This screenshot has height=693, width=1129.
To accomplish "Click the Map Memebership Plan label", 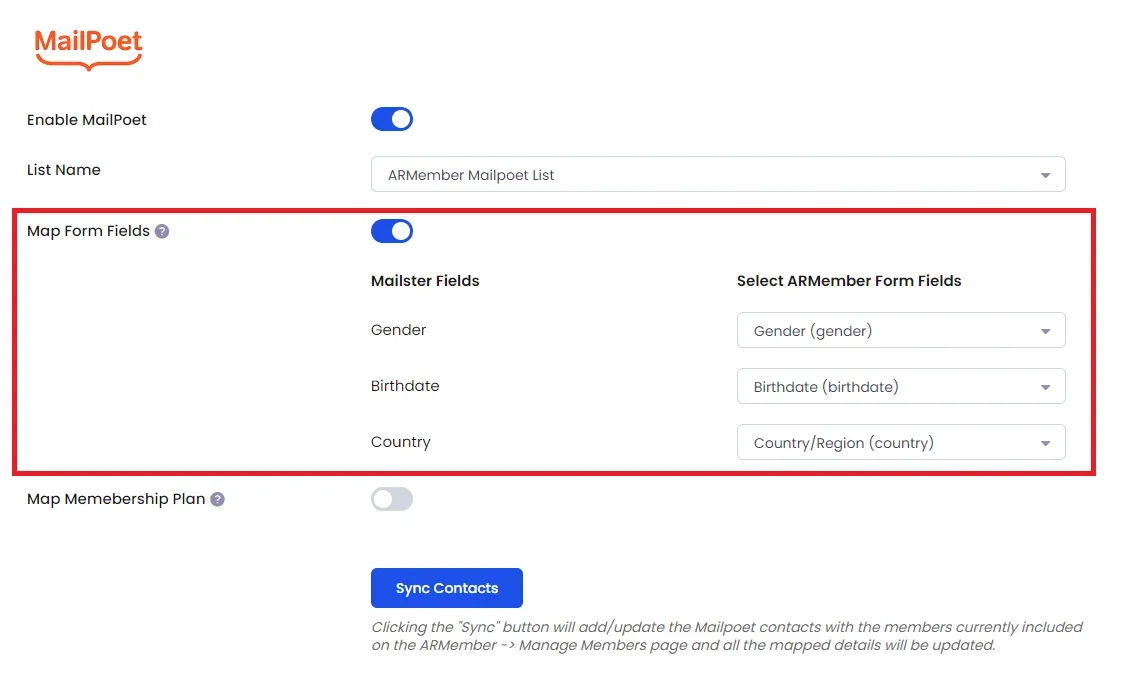I will pyautogui.click(x=116, y=499).
